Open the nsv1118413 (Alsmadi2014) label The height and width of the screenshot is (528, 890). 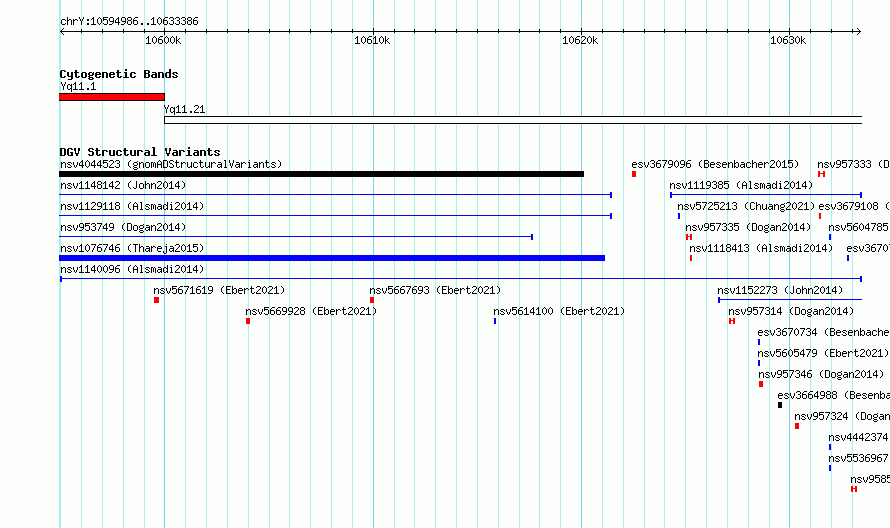click(761, 248)
